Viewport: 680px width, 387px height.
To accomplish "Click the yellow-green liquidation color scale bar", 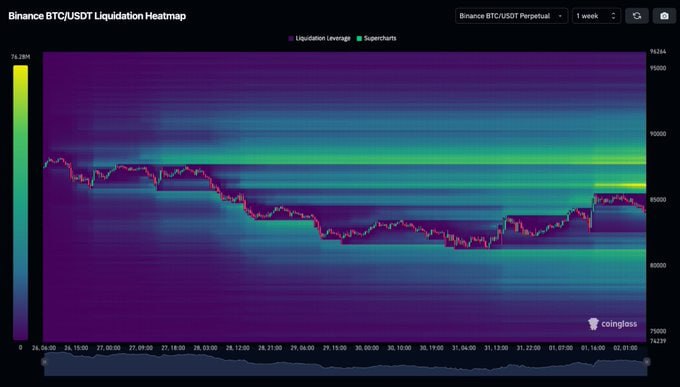I will (x=20, y=203).
